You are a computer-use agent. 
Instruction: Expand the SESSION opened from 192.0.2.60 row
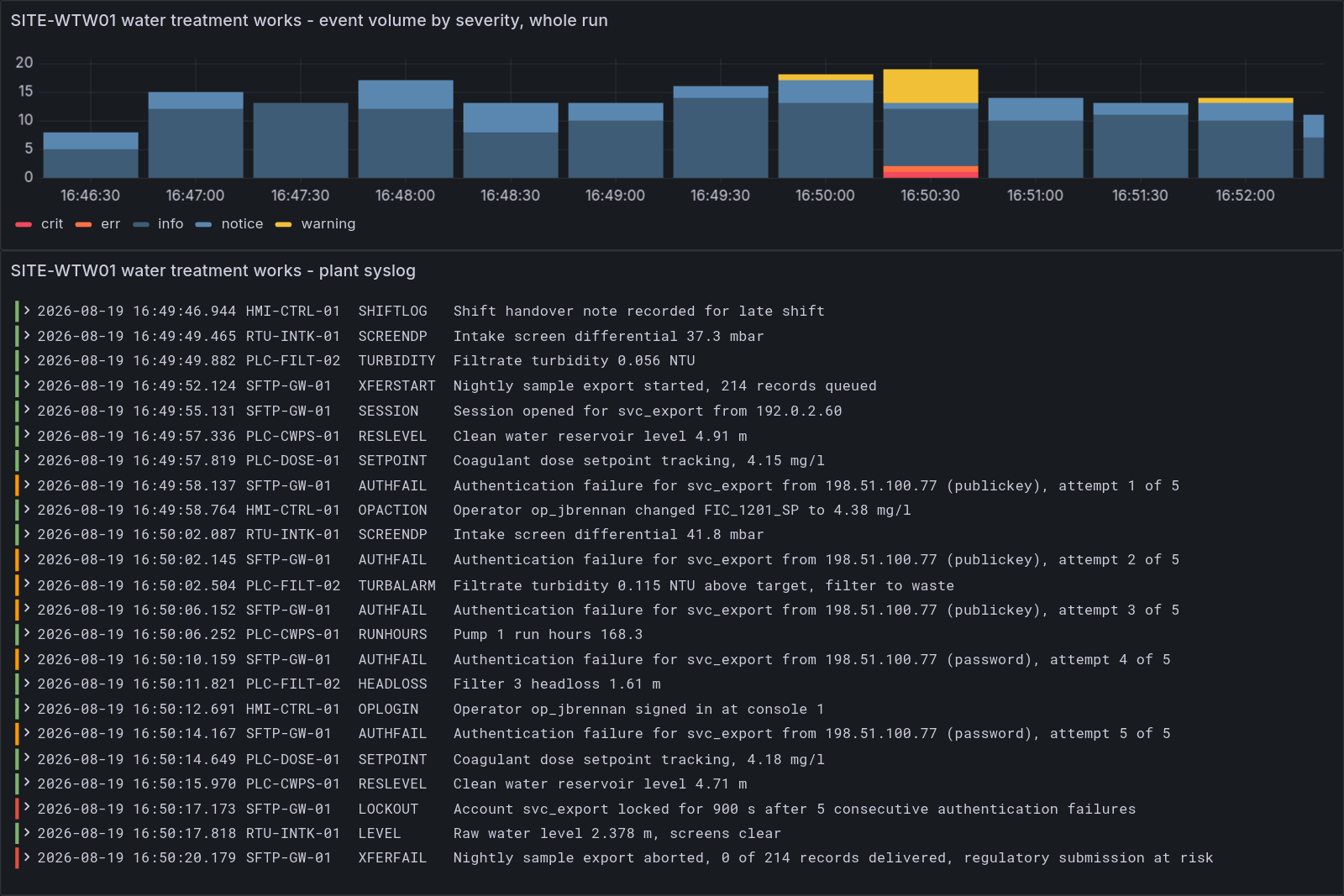[27, 411]
